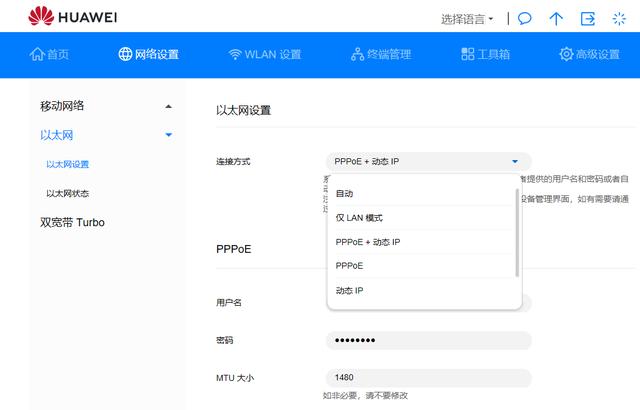This screenshot has height=410, width=640.
Task: Click the dropdown list scrollbar
Action: click(517, 233)
